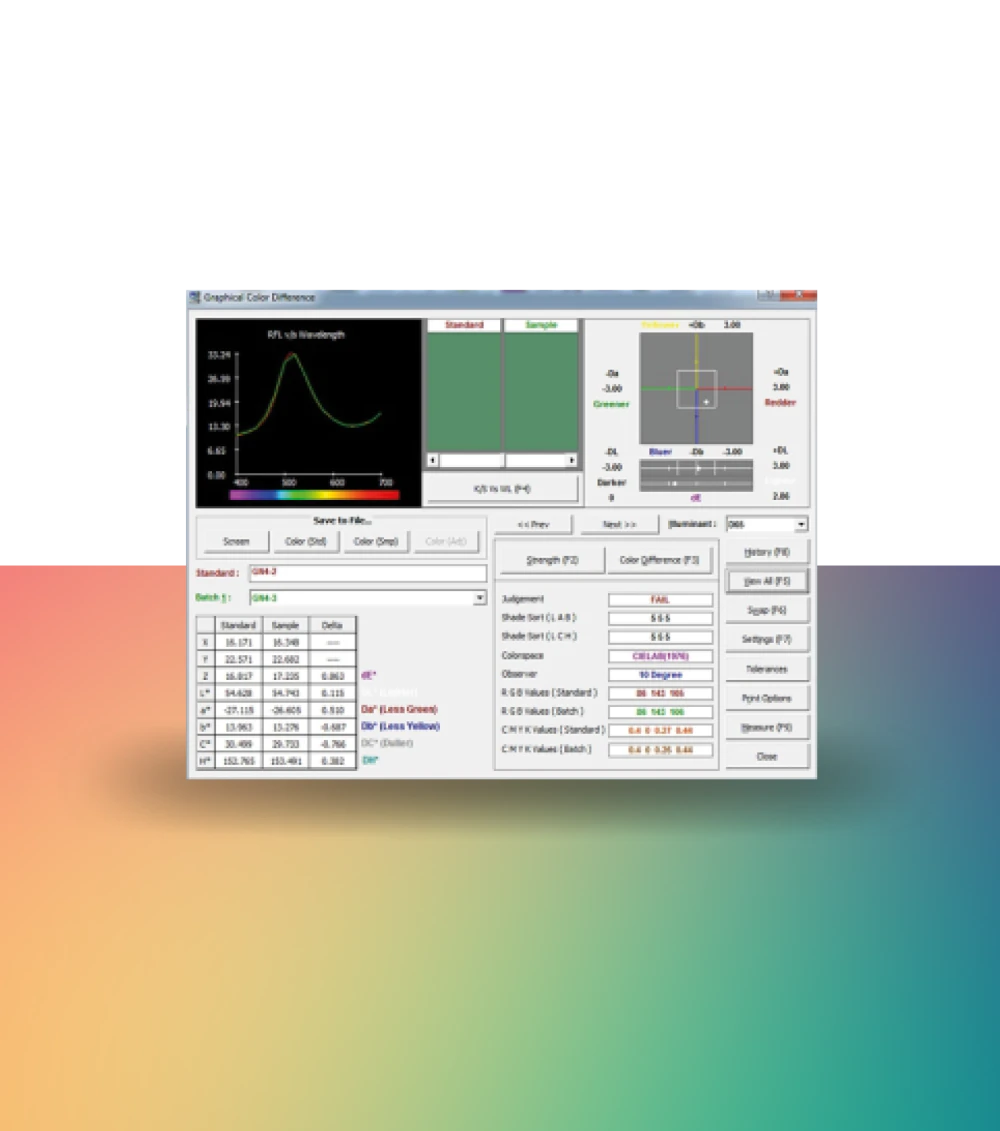Screen dimensions: 1000x1131
Task: Advance to the next batch with Next >>
Action: 619,524
